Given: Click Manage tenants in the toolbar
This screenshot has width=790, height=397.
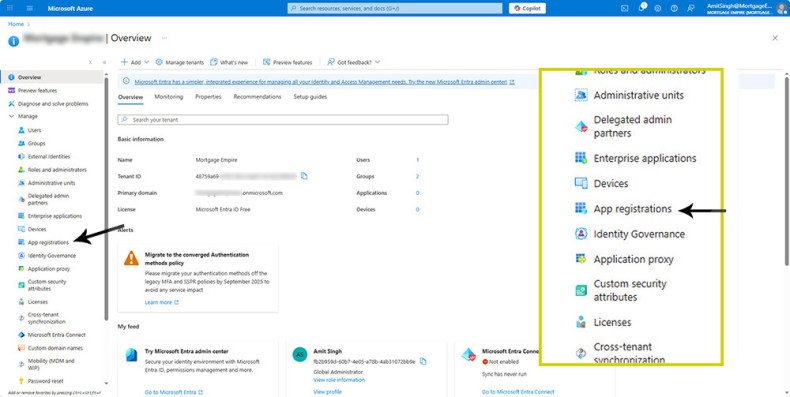Looking at the screenshot, I should 179,62.
